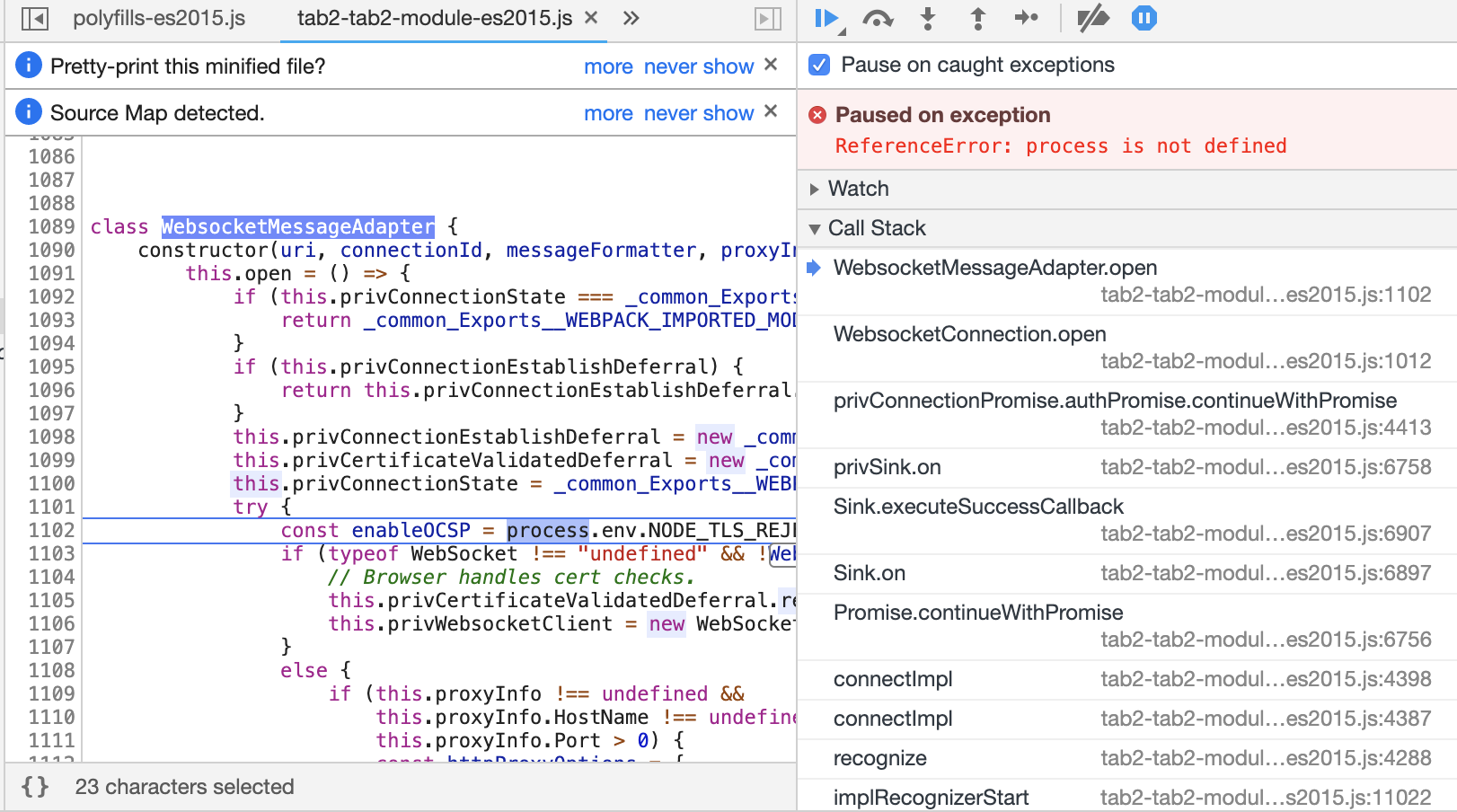
Task: Pretty-print the source with the {} icon
Action: tap(36, 786)
